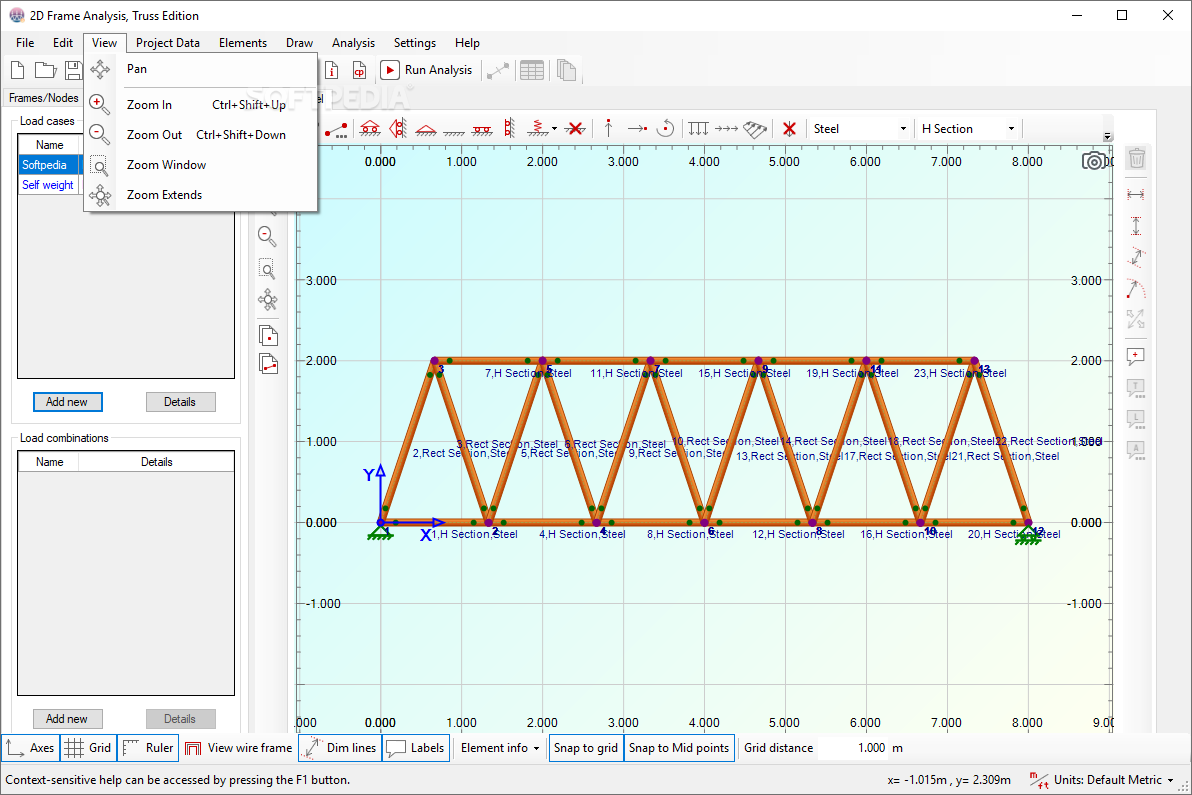Click the trash delete icon
The image size is (1192, 795).
(1137, 159)
